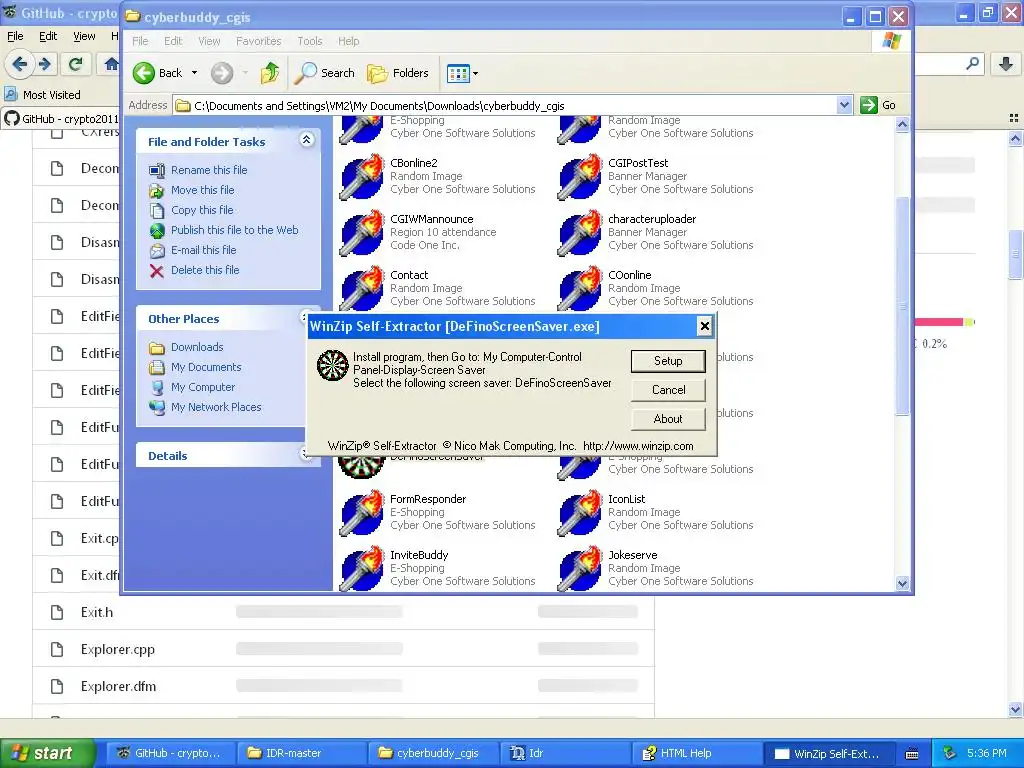Click Publish this file to the Web
This screenshot has height=768, width=1024.
click(234, 230)
